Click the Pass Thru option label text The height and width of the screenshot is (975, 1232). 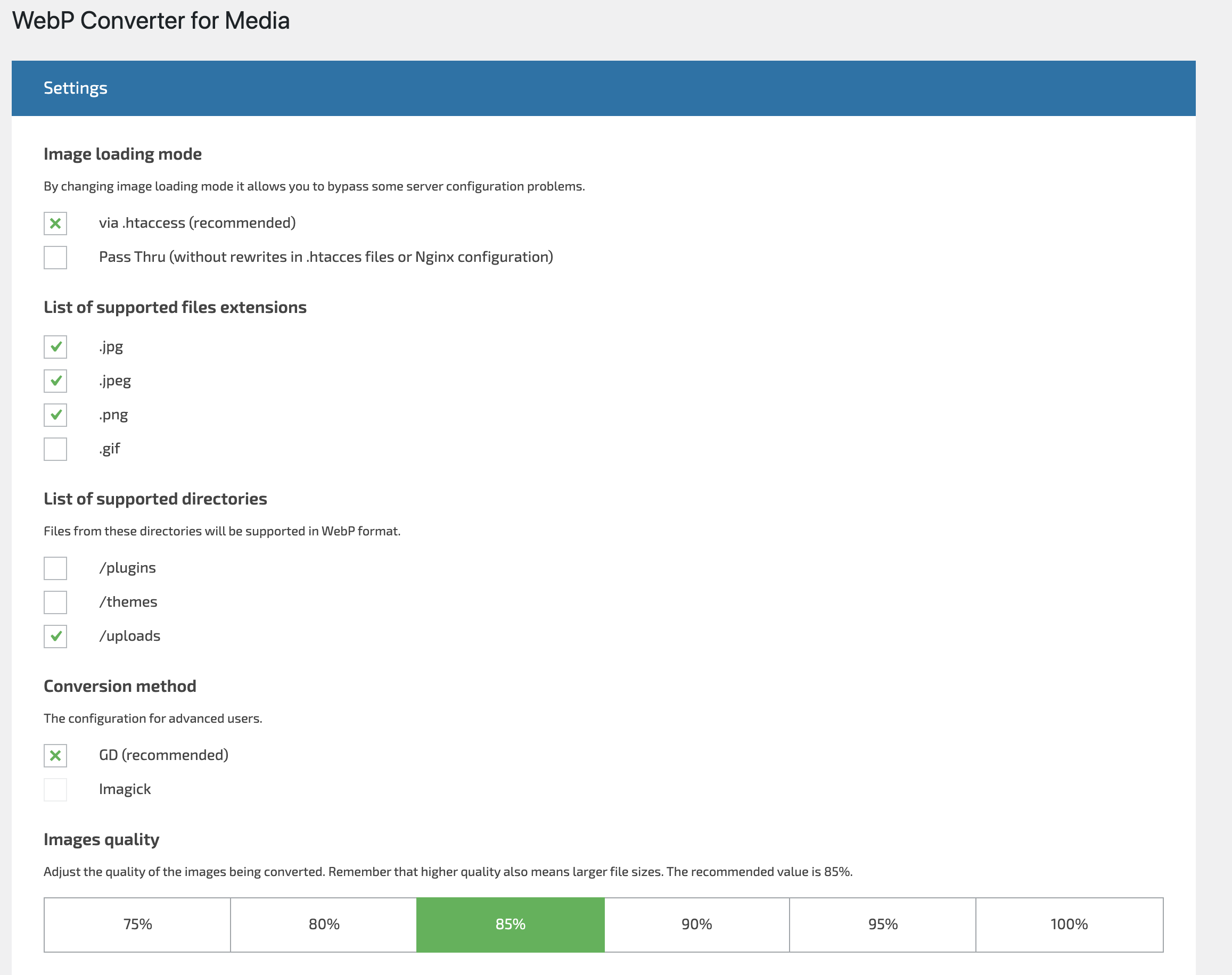tap(325, 258)
